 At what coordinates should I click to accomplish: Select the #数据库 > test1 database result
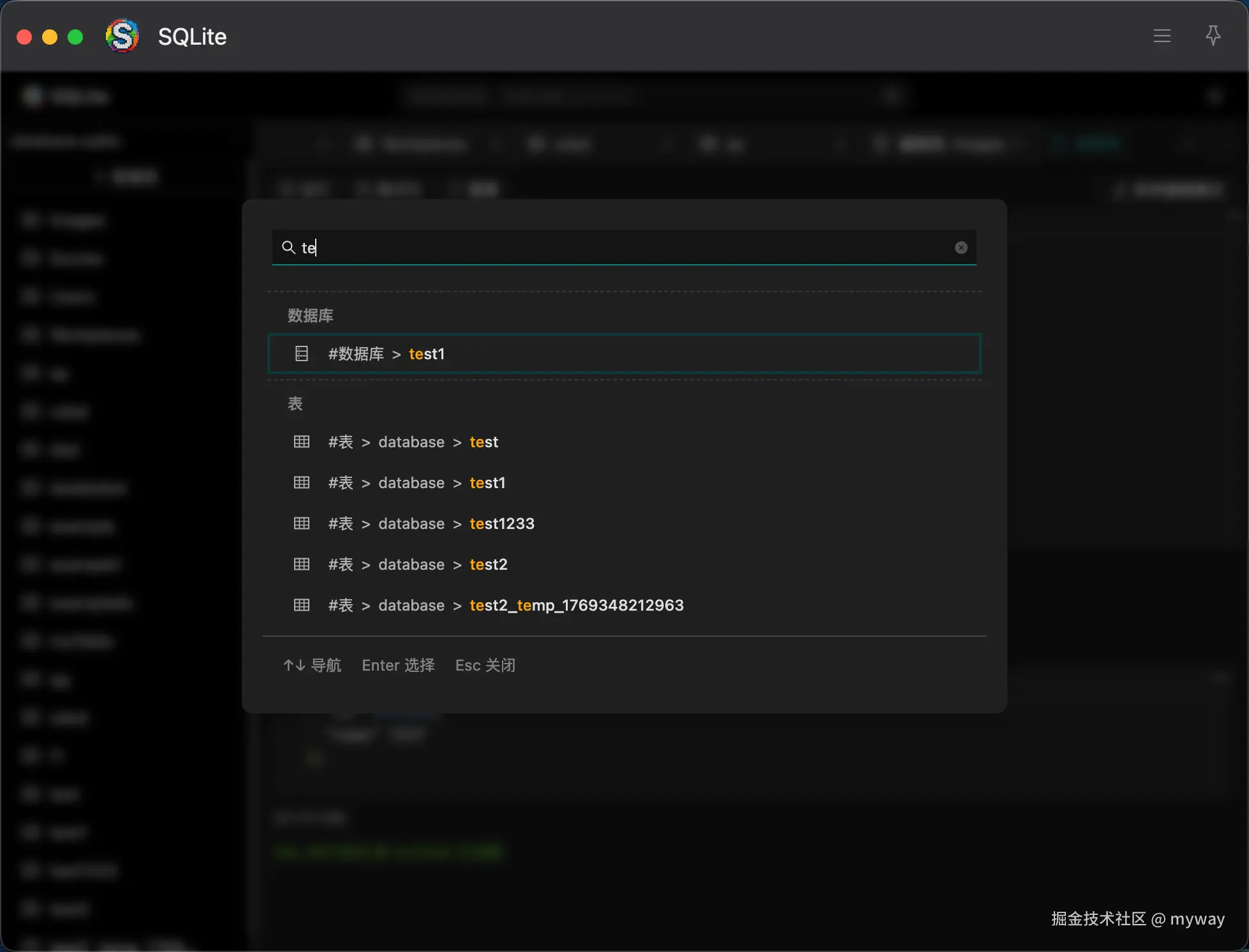click(x=624, y=353)
